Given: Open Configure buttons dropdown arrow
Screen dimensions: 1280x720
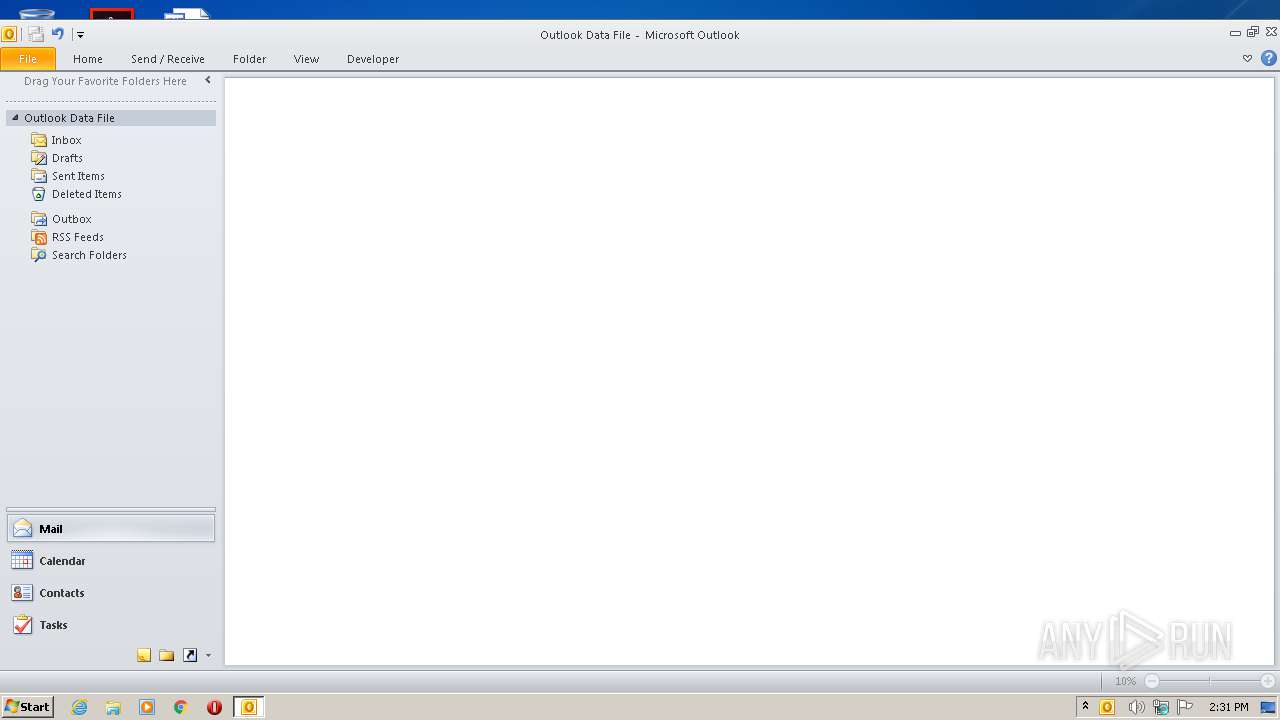Looking at the screenshot, I should [x=208, y=656].
